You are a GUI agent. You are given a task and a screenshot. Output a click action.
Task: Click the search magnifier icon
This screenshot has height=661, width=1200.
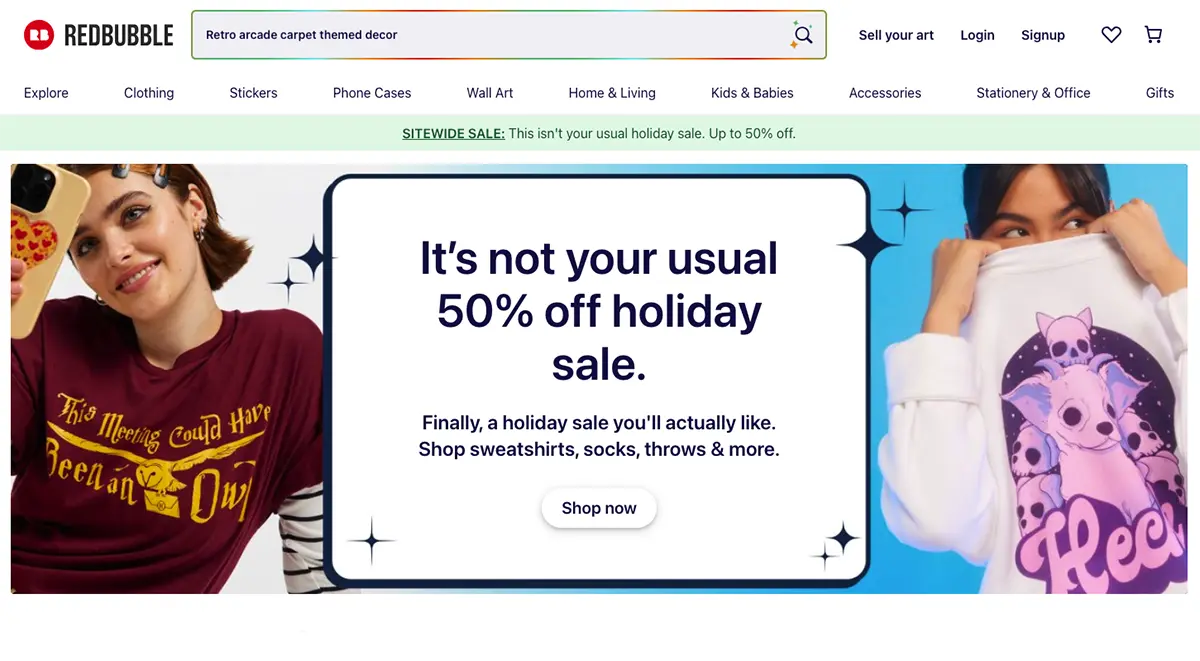click(802, 36)
